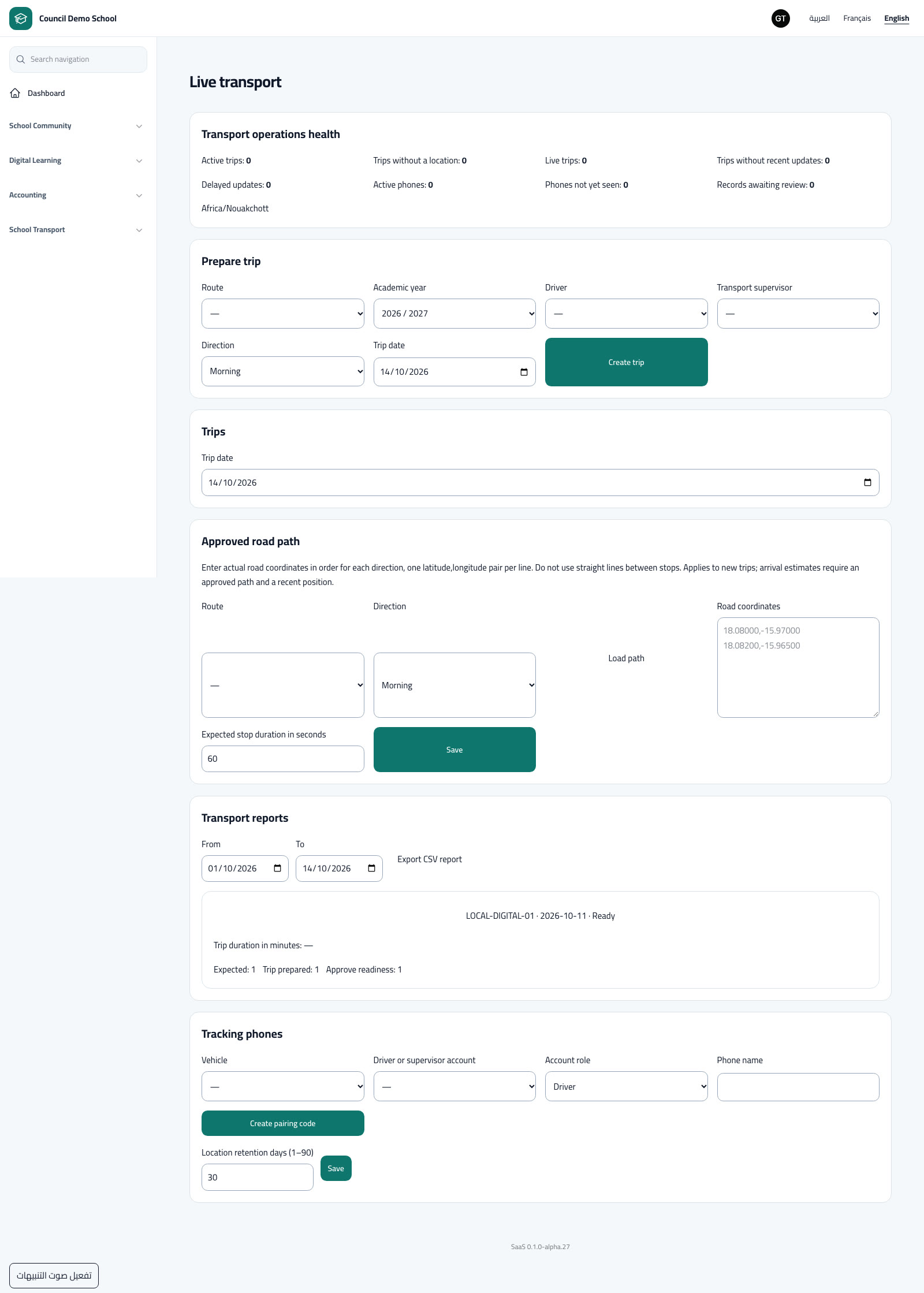Click the Arabic notification sound button
This screenshot has height=1293, width=924.
click(x=54, y=1275)
